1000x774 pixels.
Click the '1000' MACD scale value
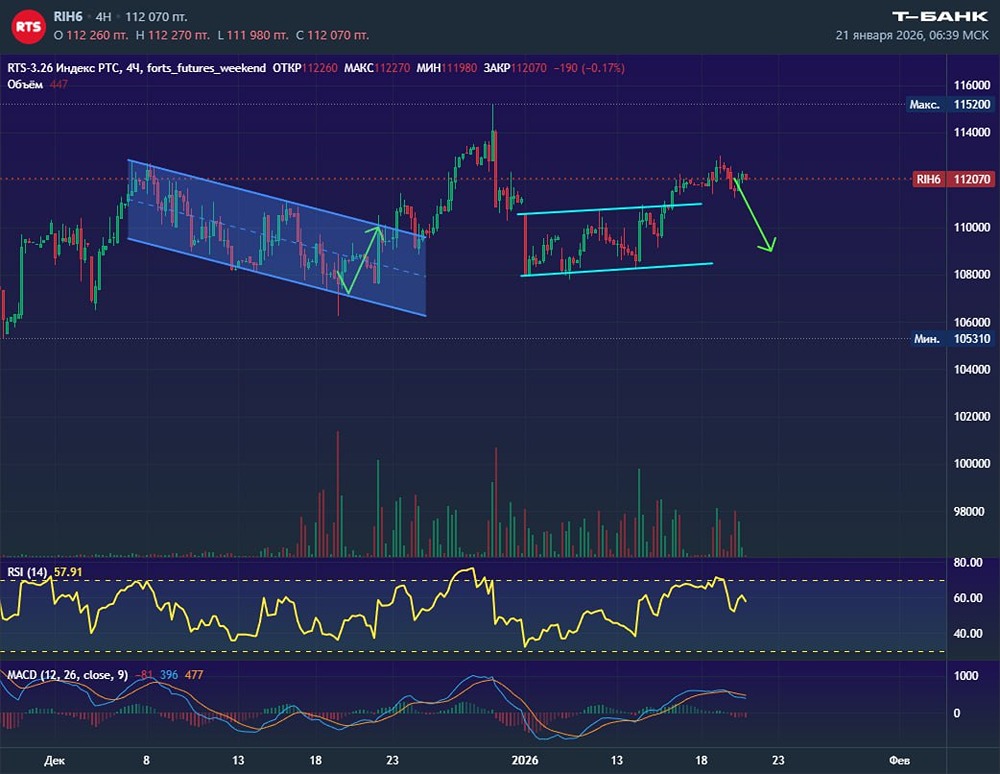[966, 676]
